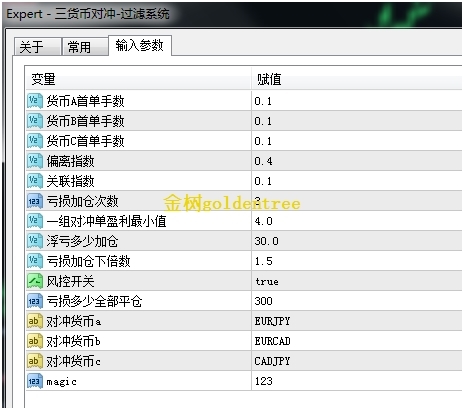Screen dimensions: 464x410
Task: Click the boolean icon next to 风控开关
Action: 35,281
